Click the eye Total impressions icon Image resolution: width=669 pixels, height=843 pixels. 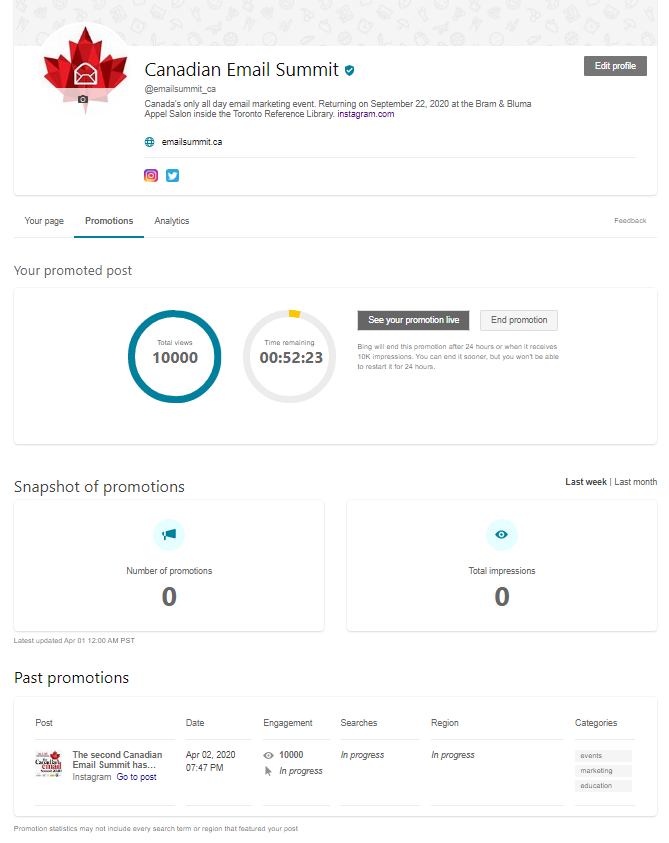point(502,534)
